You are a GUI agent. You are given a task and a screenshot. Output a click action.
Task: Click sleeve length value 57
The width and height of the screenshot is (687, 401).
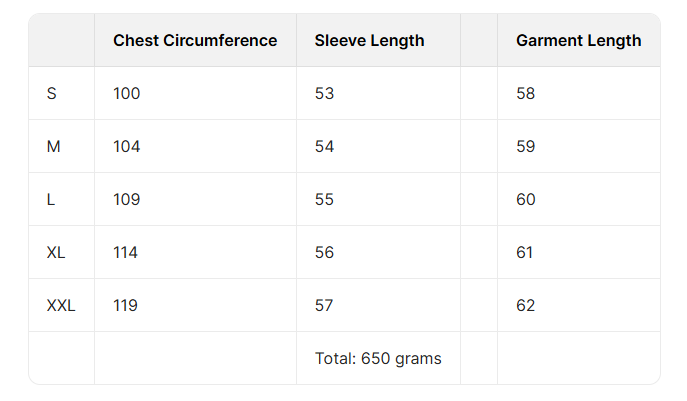(x=324, y=306)
